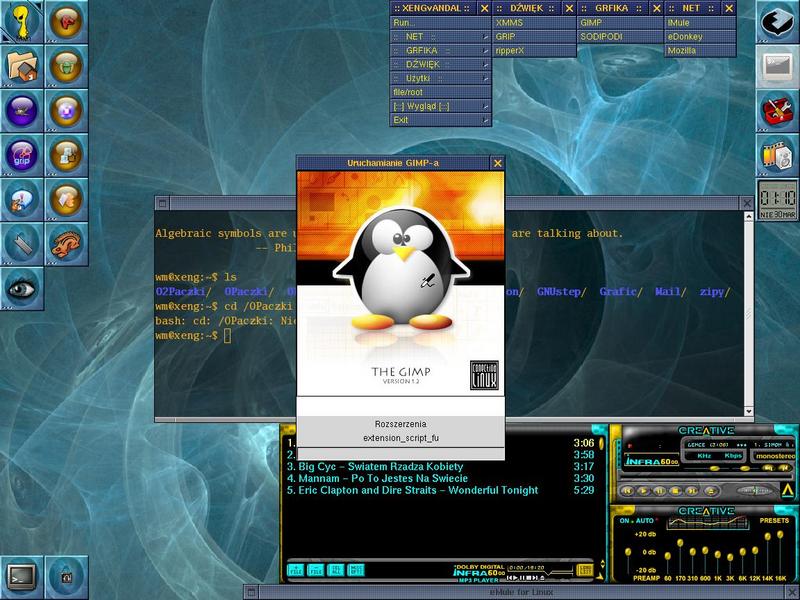Image resolution: width=800 pixels, height=600 pixels.
Task: Expand the DŹWIĘK submenu in XENGvANDAL menu
Action: point(440,64)
